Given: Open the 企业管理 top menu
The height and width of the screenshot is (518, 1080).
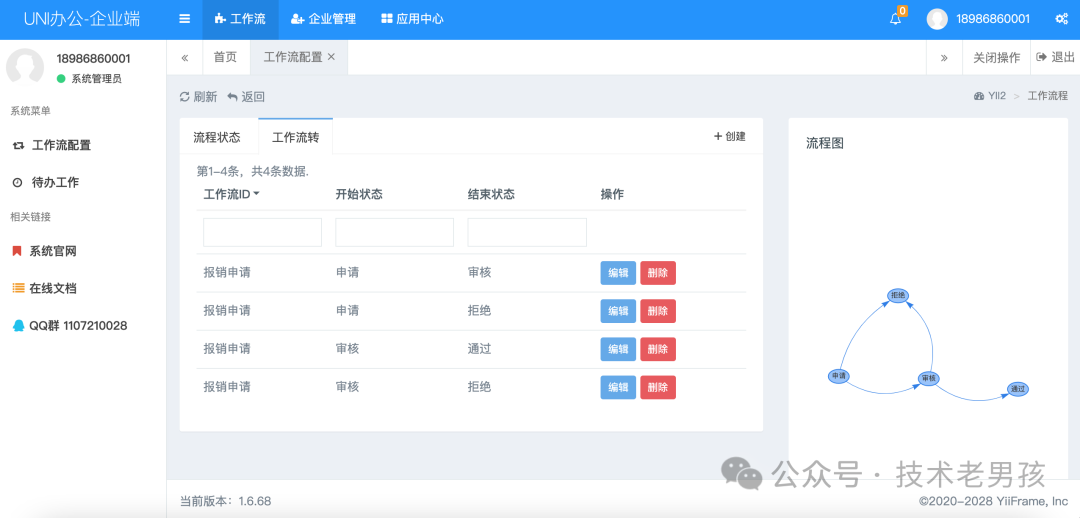Looking at the screenshot, I should (x=323, y=19).
